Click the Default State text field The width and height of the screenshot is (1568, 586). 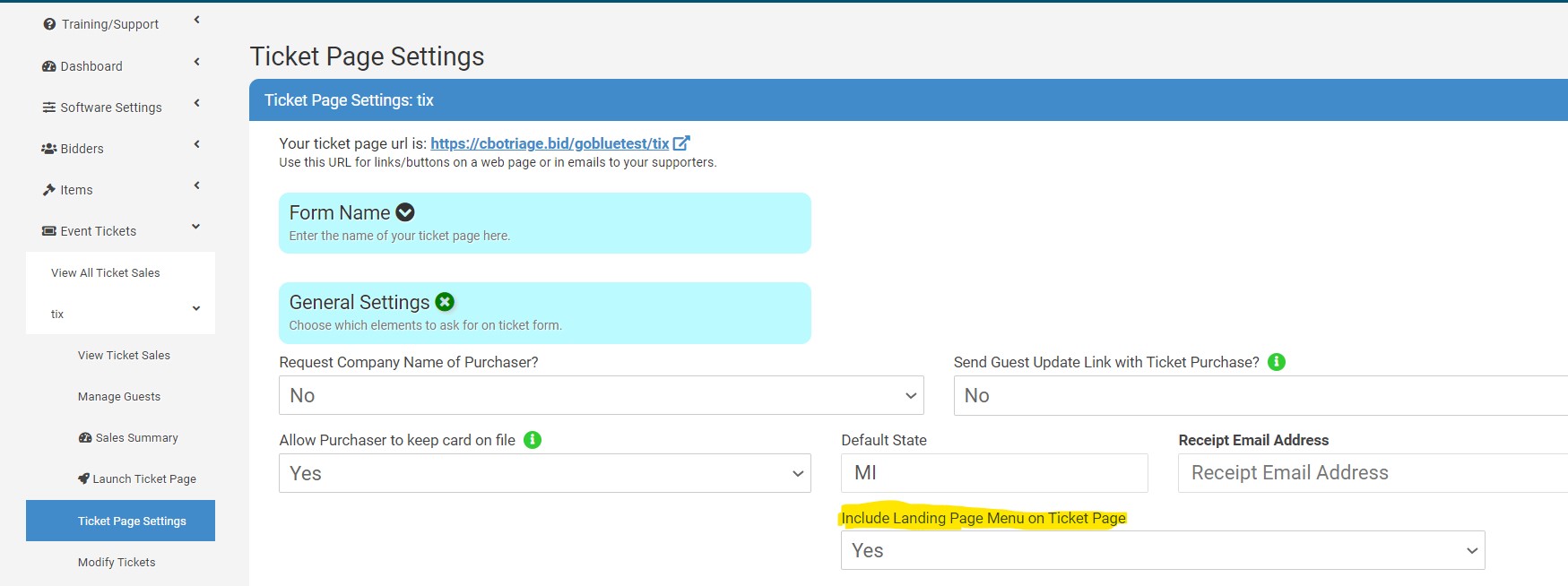click(993, 473)
